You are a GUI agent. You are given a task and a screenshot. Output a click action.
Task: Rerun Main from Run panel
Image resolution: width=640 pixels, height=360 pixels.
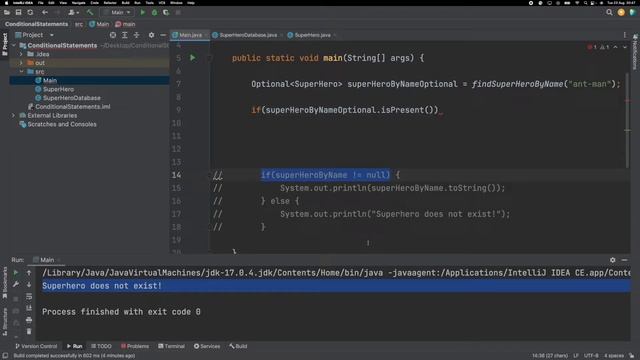pyautogui.click(x=16, y=272)
